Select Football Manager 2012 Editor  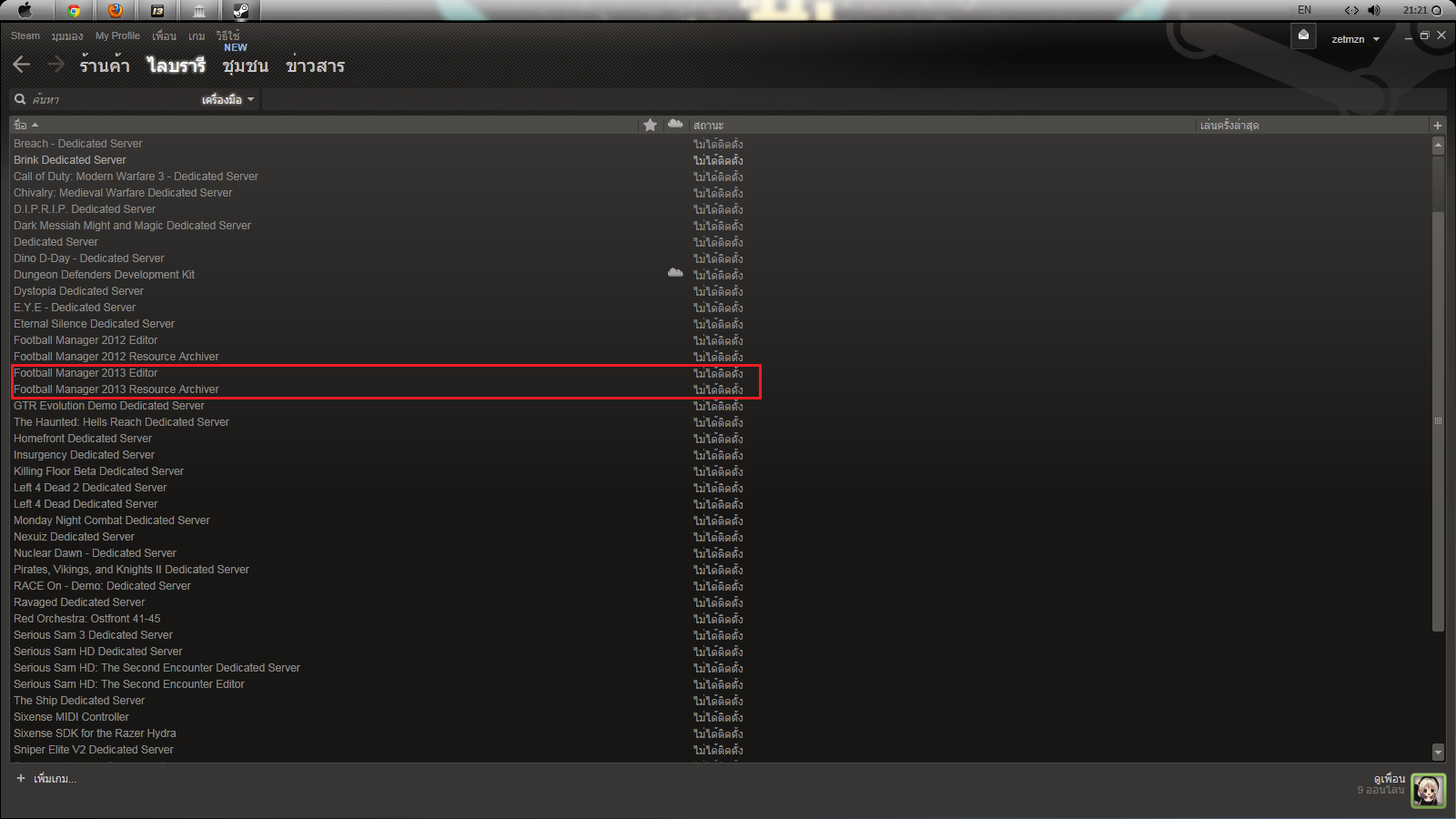(86, 340)
